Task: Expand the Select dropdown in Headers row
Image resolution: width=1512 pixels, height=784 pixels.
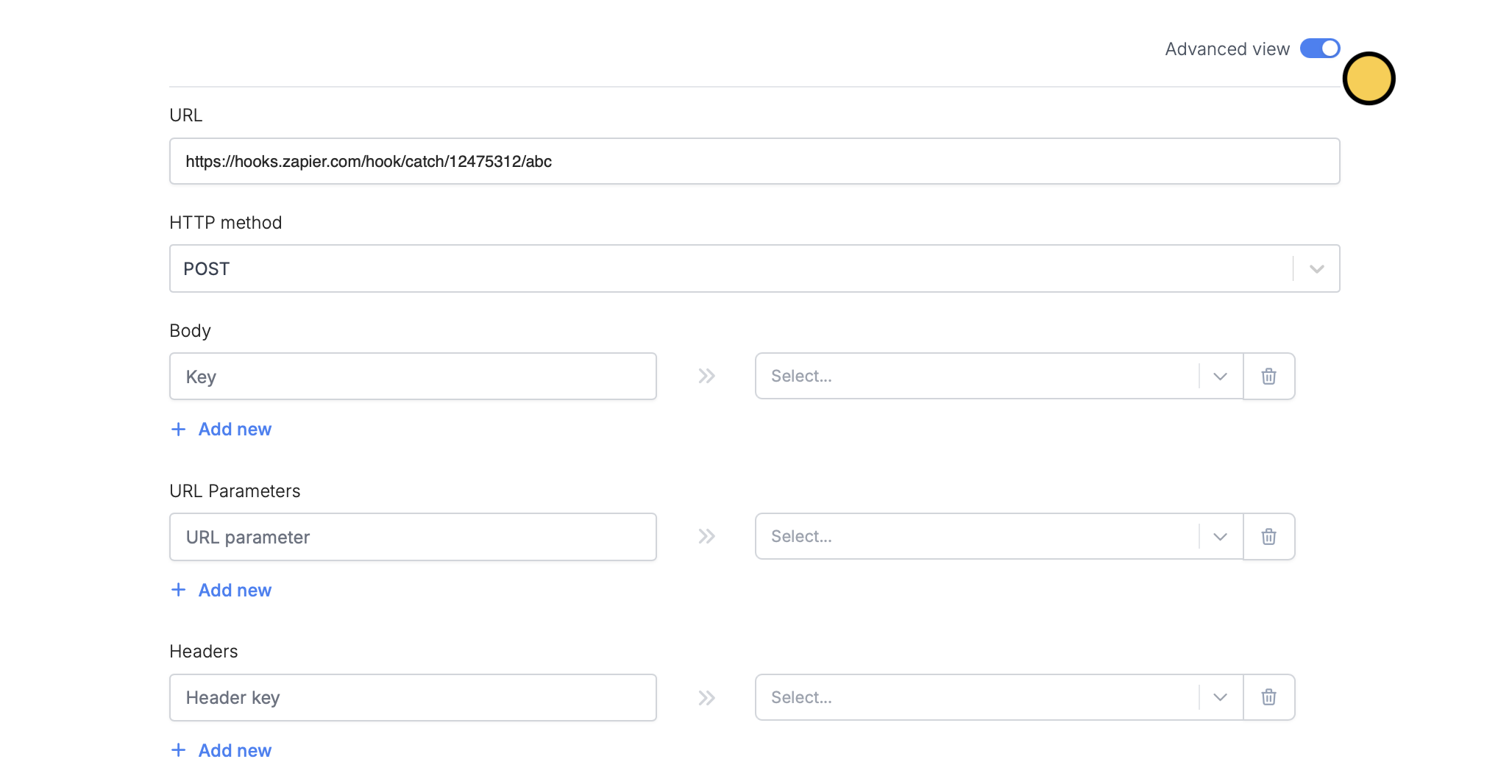Action: 1219,697
